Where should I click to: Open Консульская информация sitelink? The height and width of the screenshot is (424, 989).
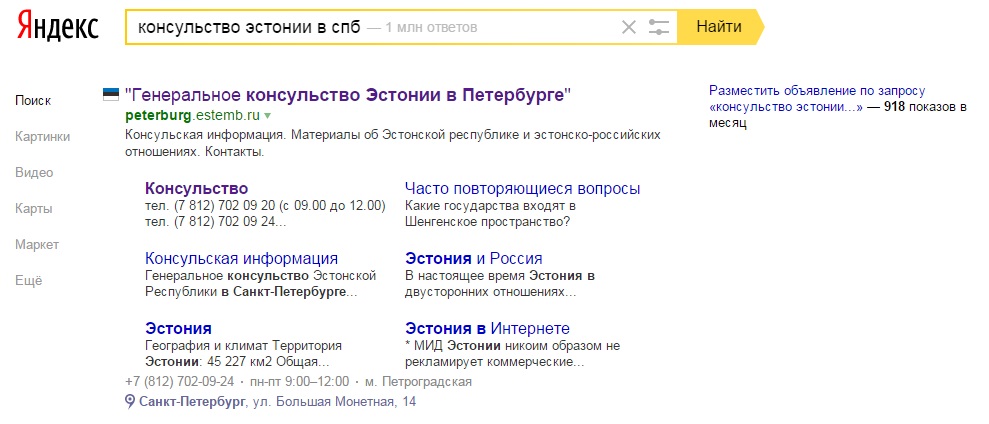(x=242, y=259)
